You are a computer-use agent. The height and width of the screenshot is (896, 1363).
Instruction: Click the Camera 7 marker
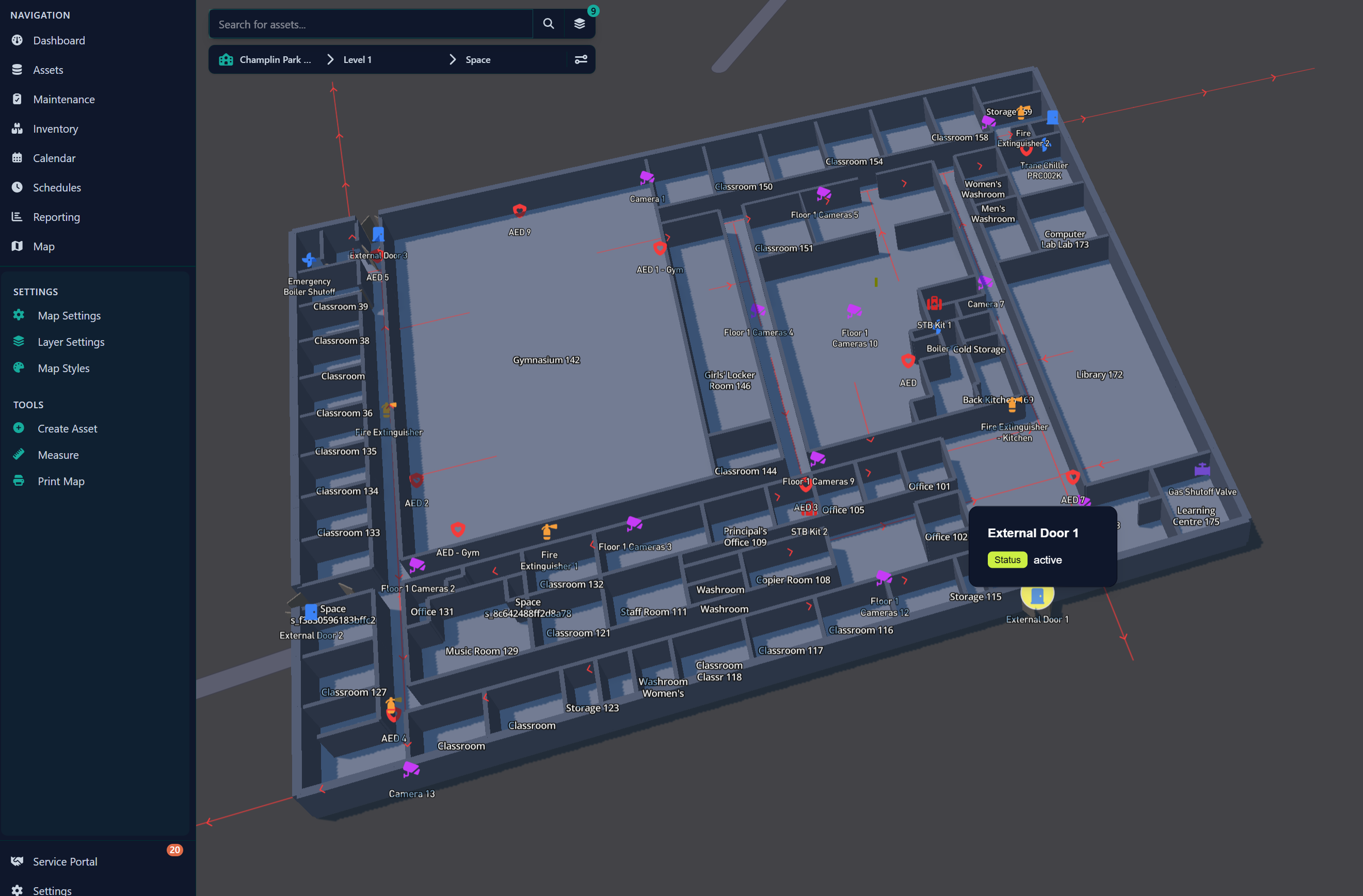pos(985,282)
